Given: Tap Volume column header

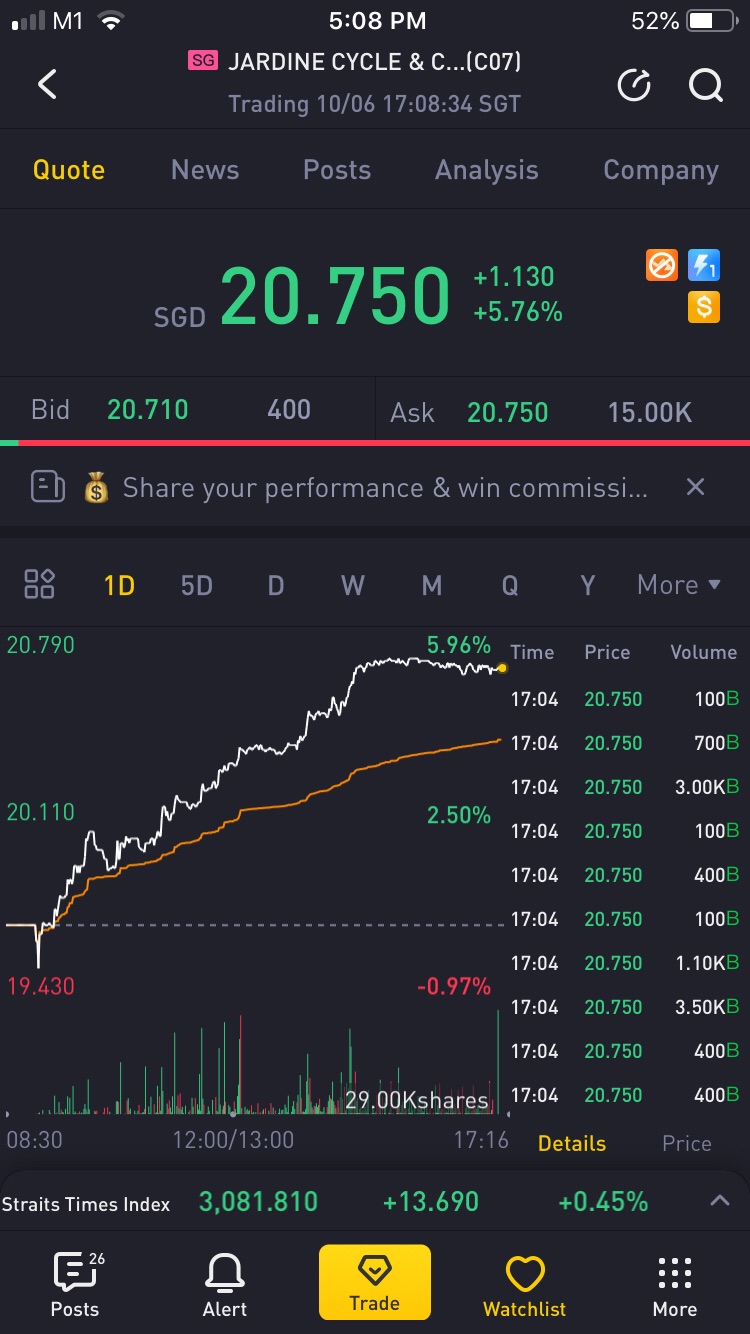Looking at the screenshot, I should pyautogui.click(x=703, y=652).
